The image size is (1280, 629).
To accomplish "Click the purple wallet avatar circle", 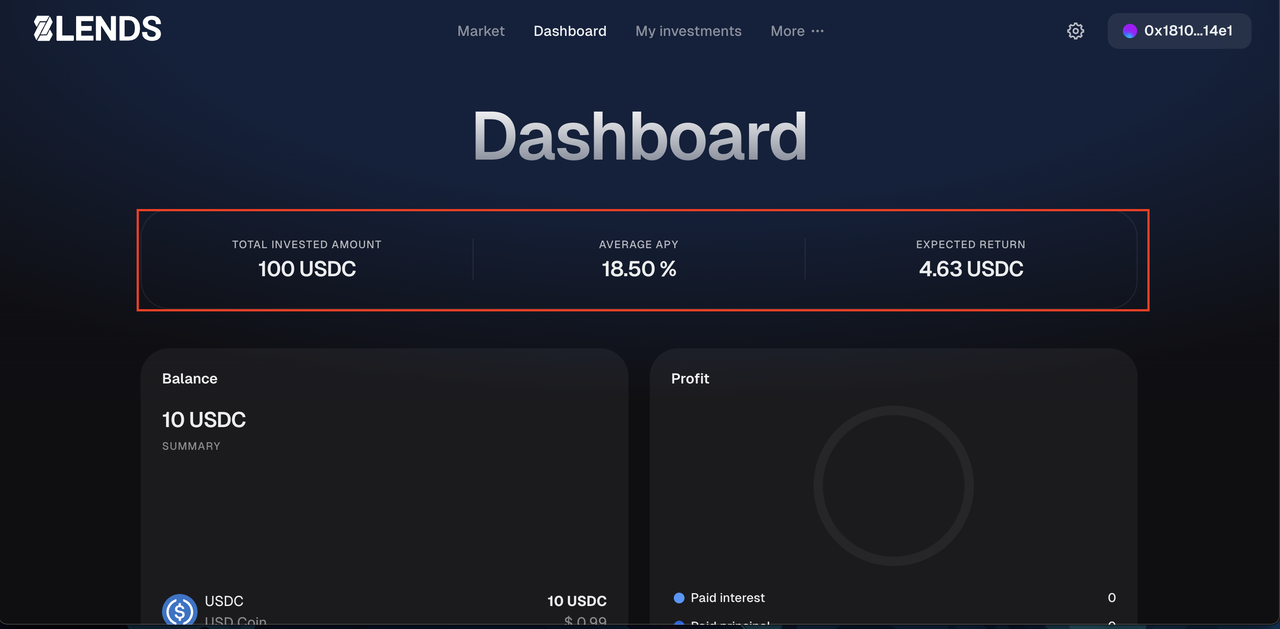I will tap(1129, 31).
